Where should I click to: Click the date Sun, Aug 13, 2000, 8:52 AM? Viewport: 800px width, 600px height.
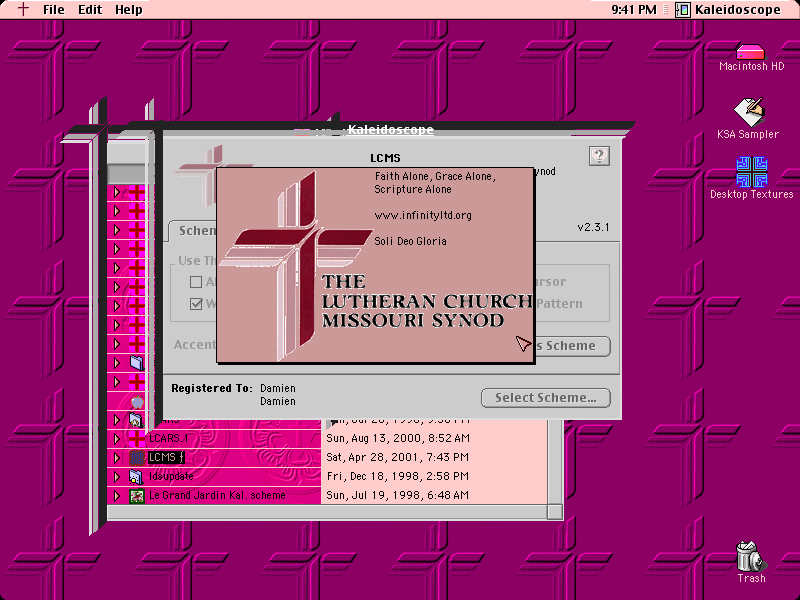tap(398, 438)
